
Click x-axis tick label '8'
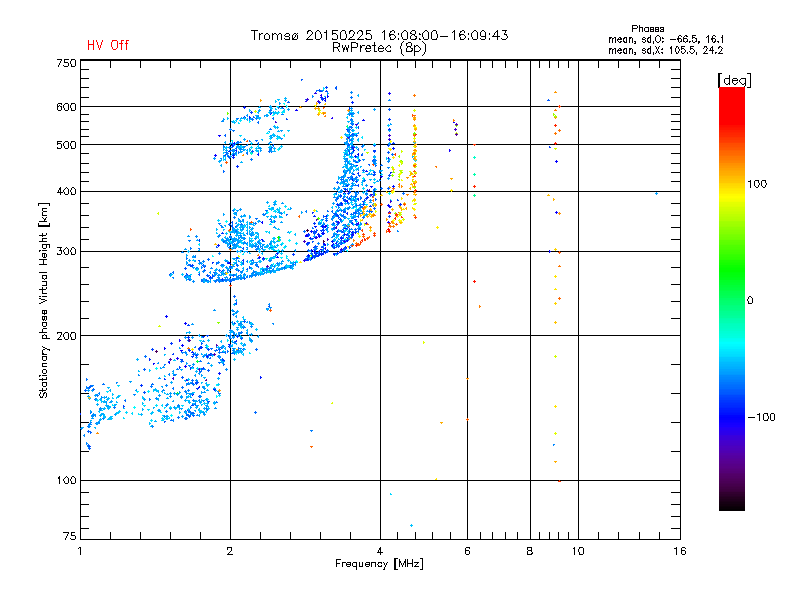point(530,551)
